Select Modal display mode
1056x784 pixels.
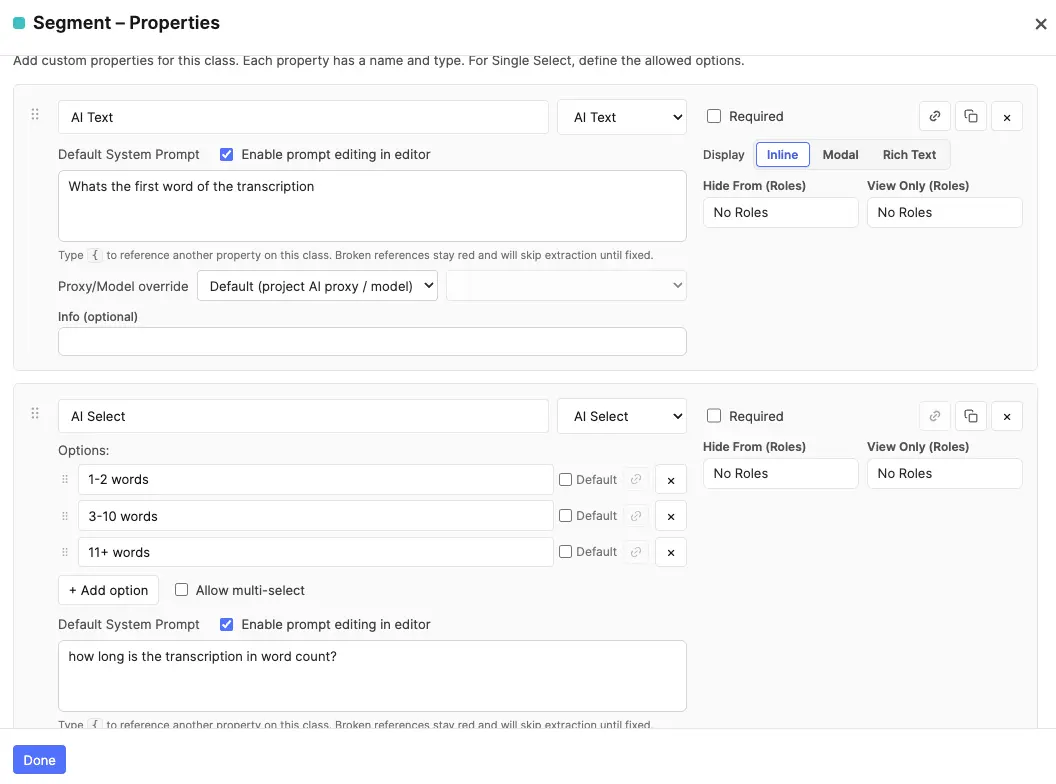840,154
